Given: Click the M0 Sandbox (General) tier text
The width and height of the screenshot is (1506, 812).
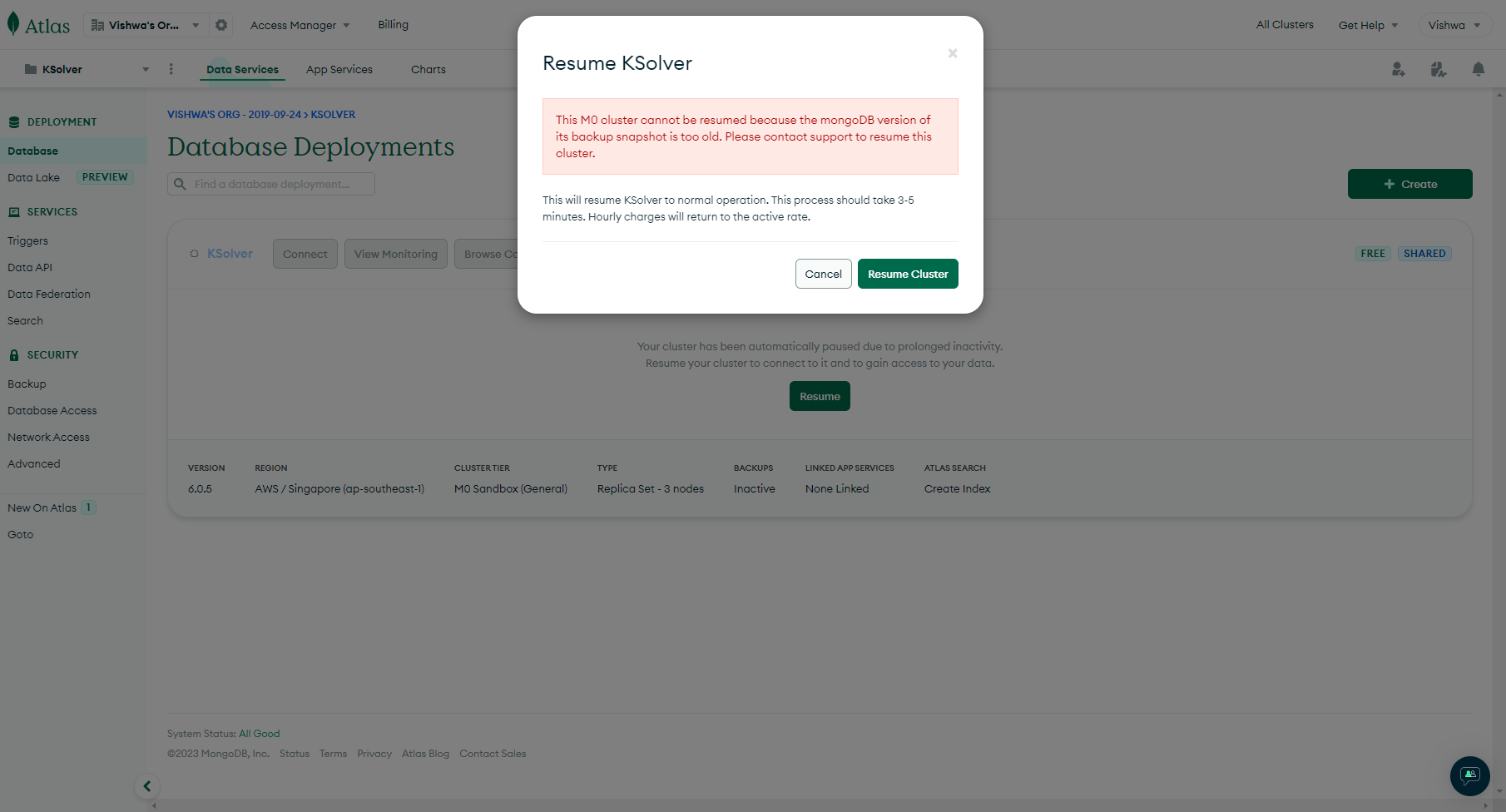Looking at the screenshot, I should [x=511, y=488].
